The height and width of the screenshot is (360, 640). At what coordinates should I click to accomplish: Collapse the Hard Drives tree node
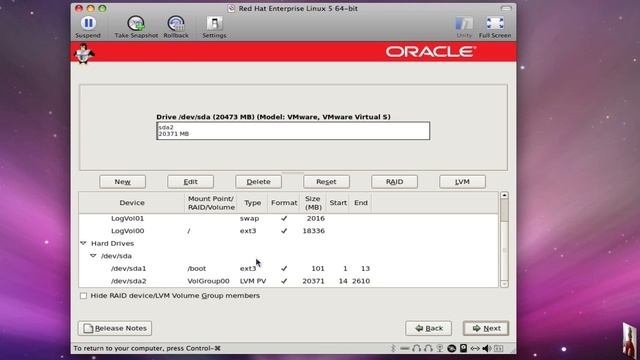84,243
